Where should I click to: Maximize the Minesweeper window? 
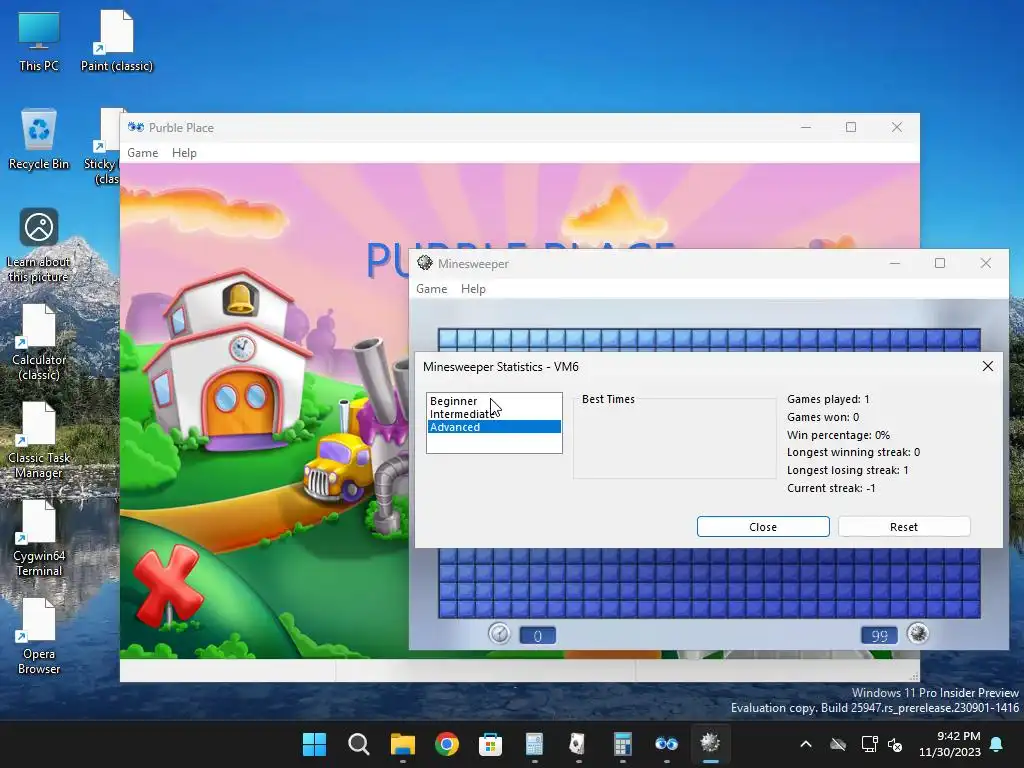click(x=940, y=263)
